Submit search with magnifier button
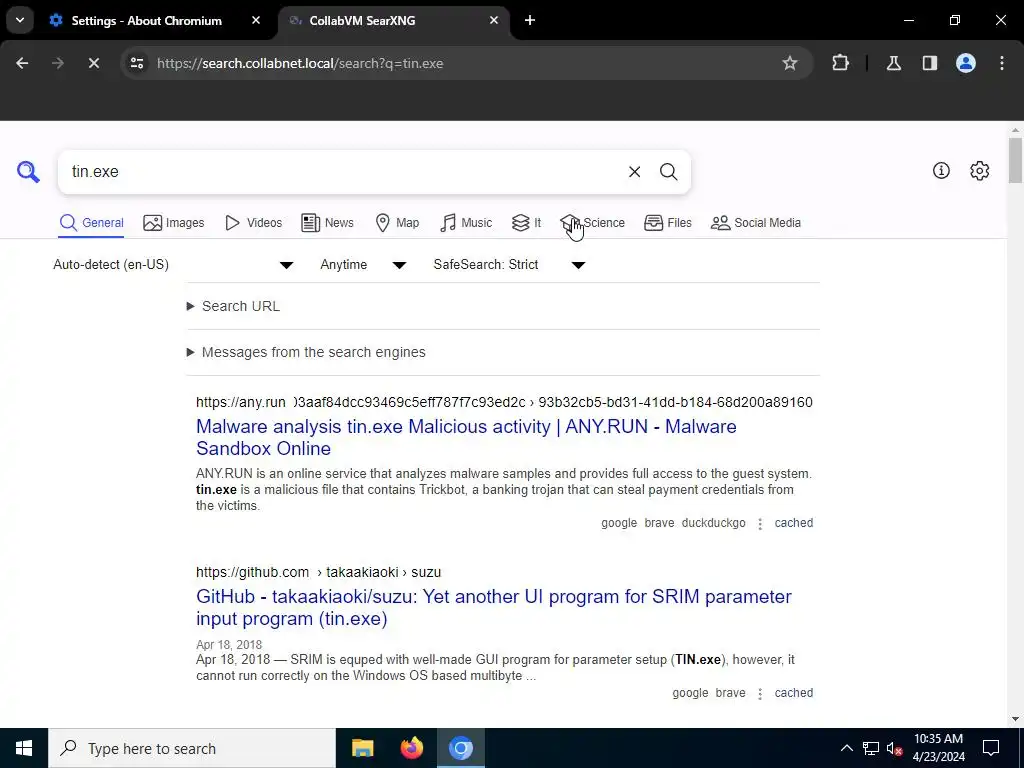This screenshot has height=768, width=1024. point(668,172)
